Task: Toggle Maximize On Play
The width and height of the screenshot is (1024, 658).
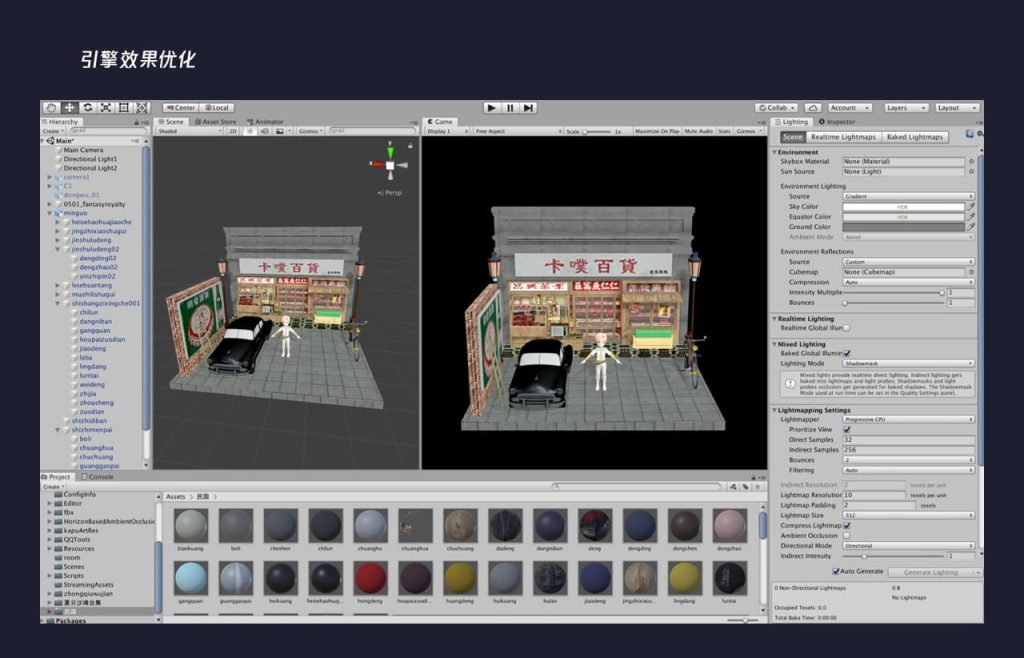Action: [x=657, y=131]
